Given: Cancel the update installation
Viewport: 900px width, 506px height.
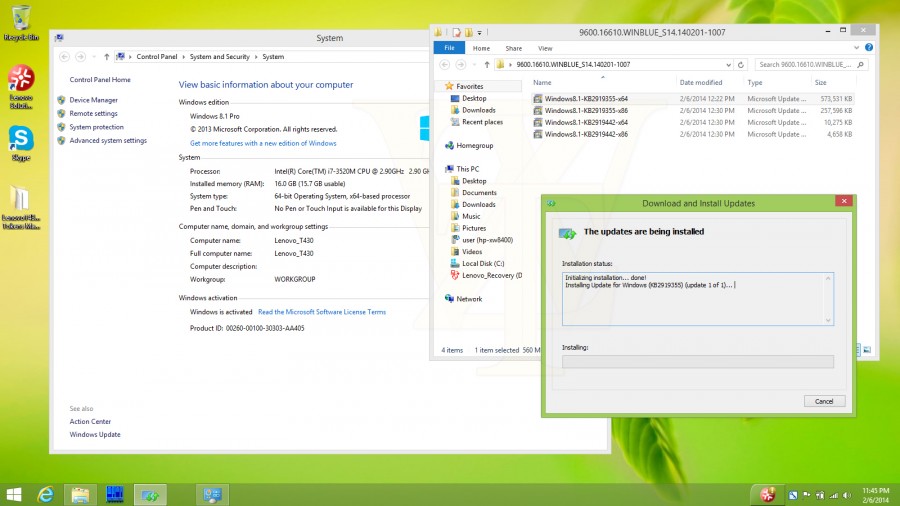Looking at the screenshot, I should [824, 401].
